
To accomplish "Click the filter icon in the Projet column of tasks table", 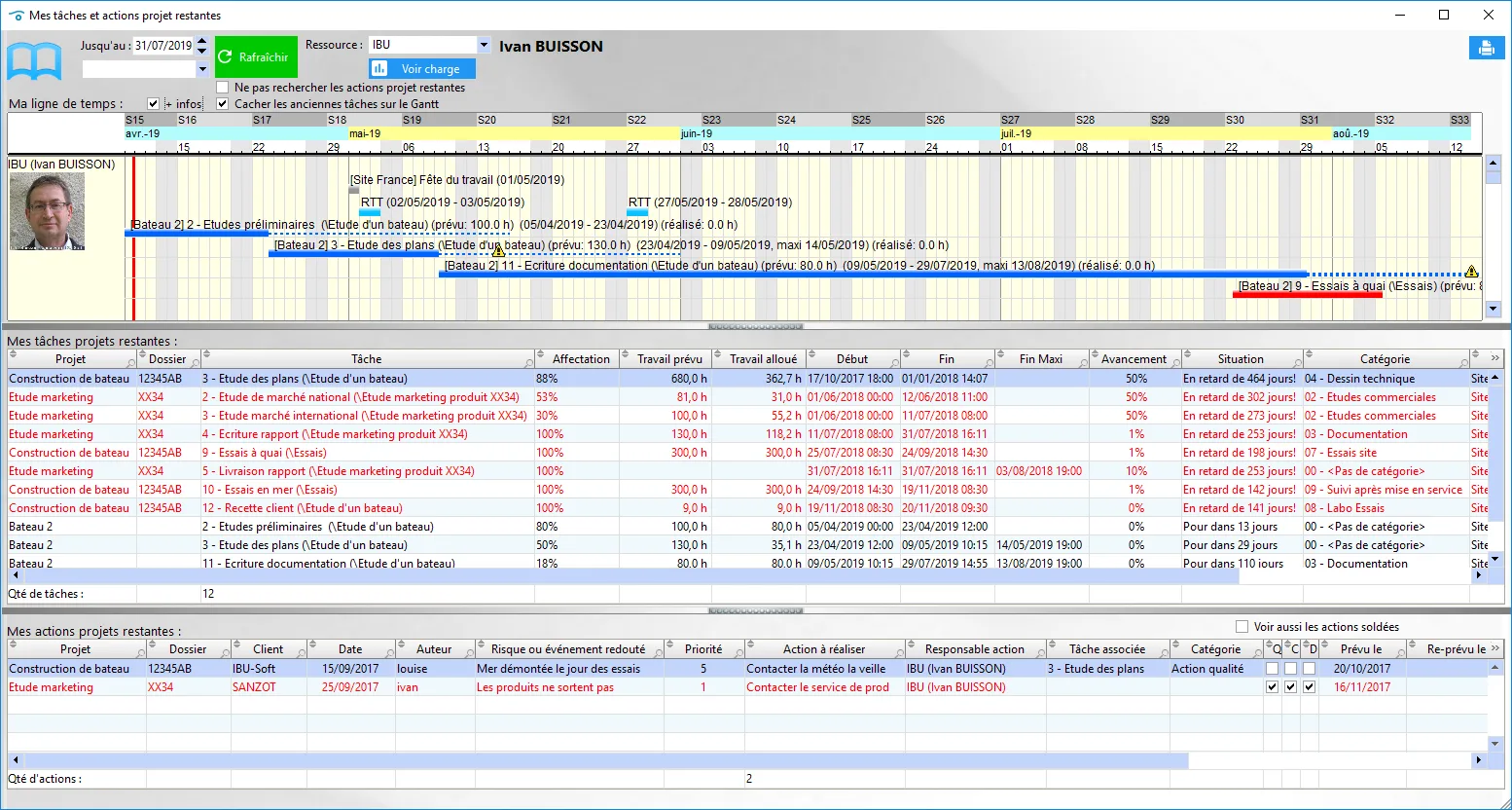I will (131, 362).
